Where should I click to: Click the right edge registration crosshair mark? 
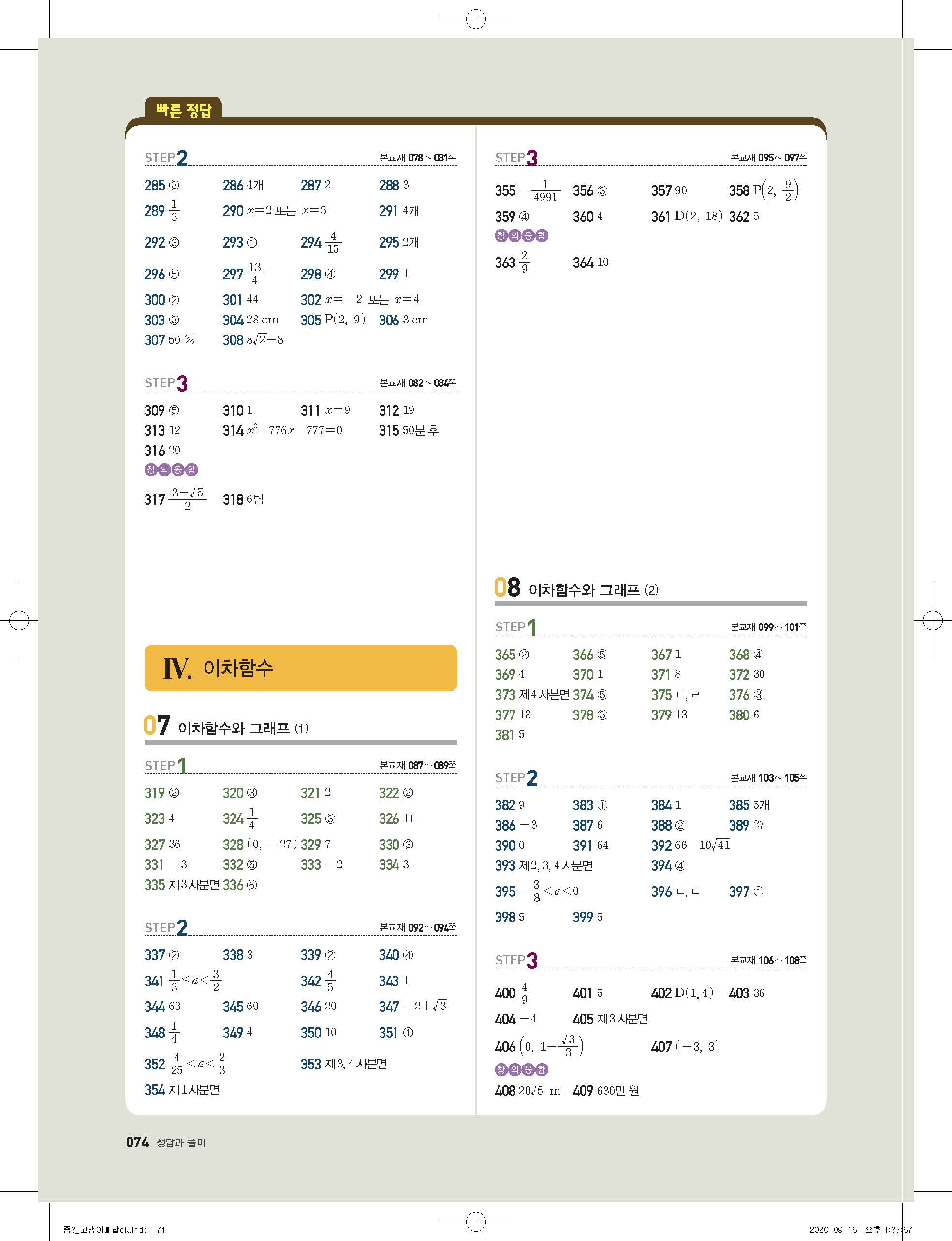coord(932,621)
